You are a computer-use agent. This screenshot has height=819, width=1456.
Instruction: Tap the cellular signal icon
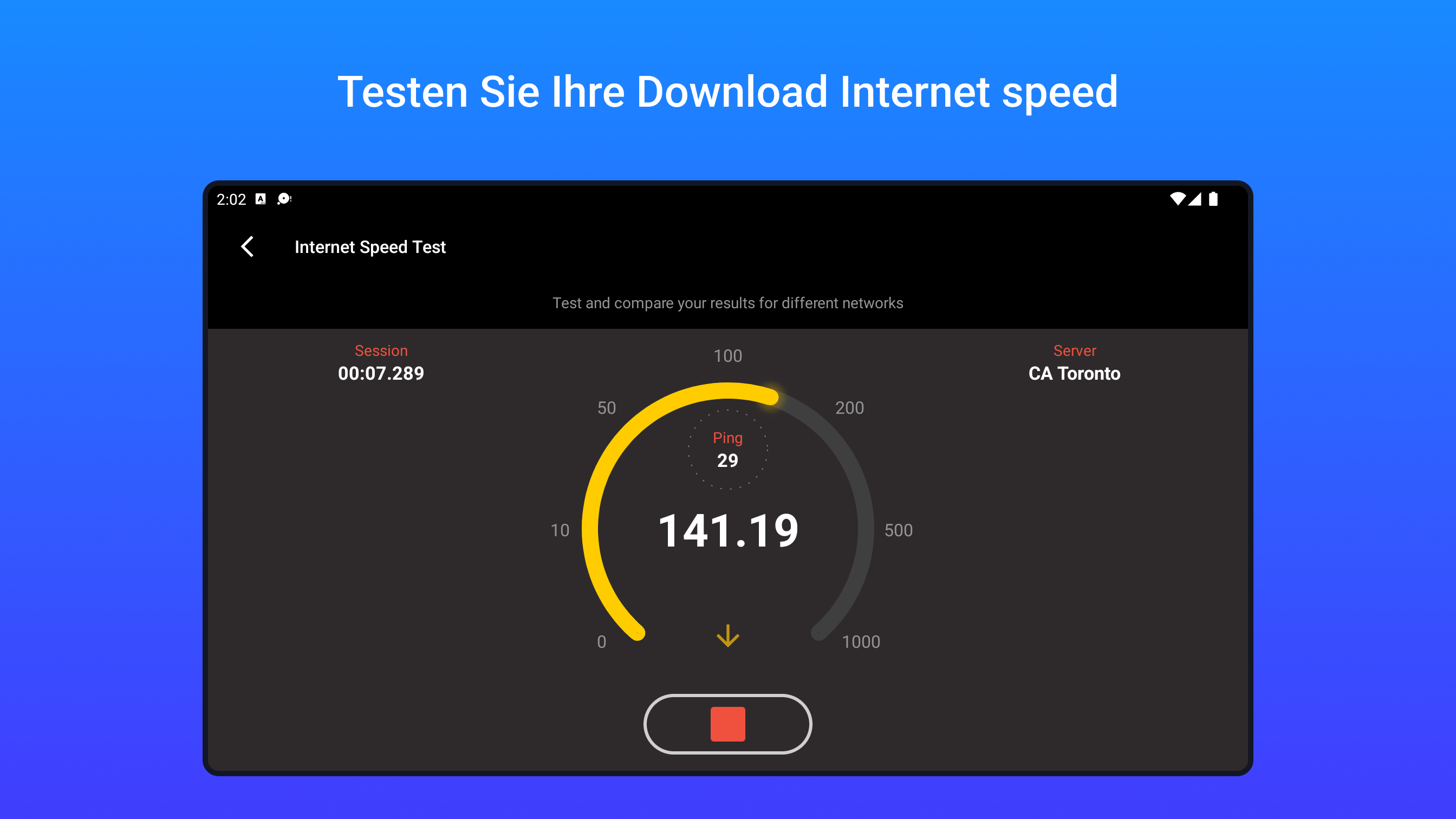point(1194,199)
